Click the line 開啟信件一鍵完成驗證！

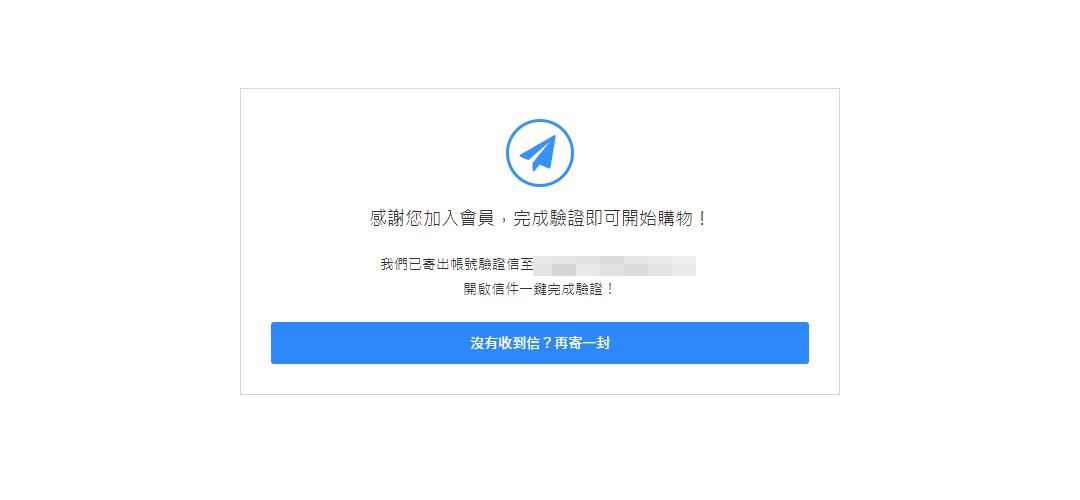point(539,290)
